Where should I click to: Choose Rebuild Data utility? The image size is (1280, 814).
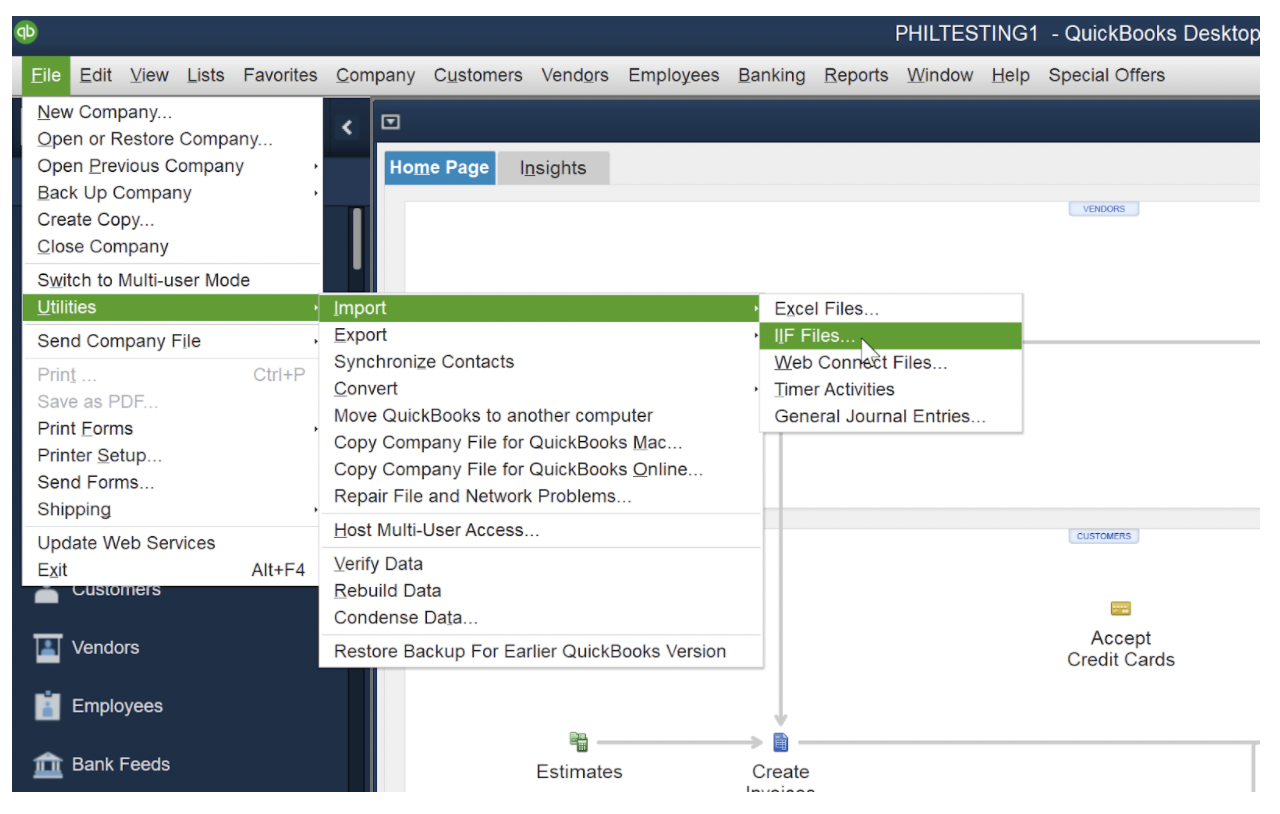tap(541, 591)
